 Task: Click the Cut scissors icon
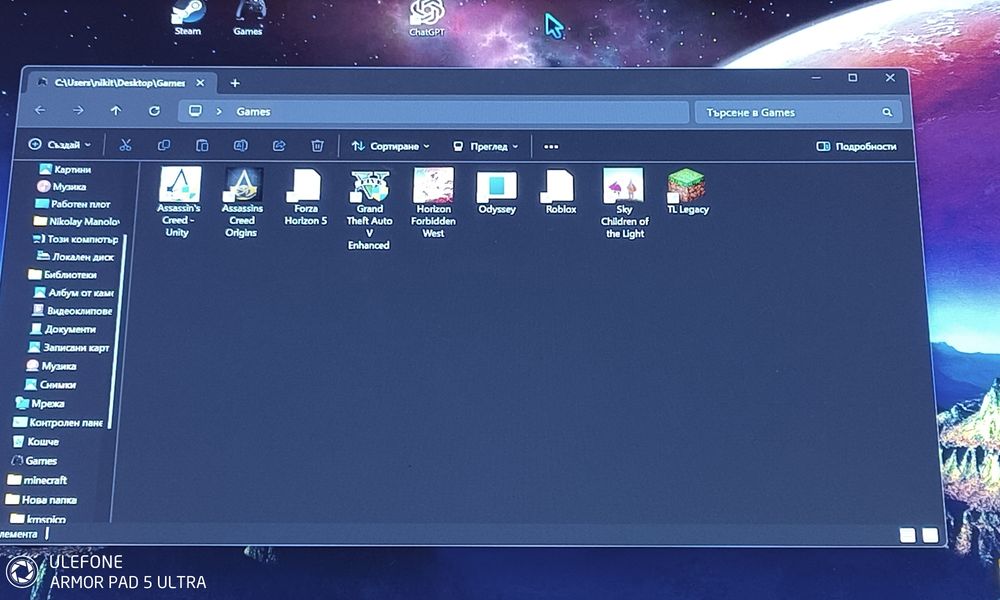[125, 145]
